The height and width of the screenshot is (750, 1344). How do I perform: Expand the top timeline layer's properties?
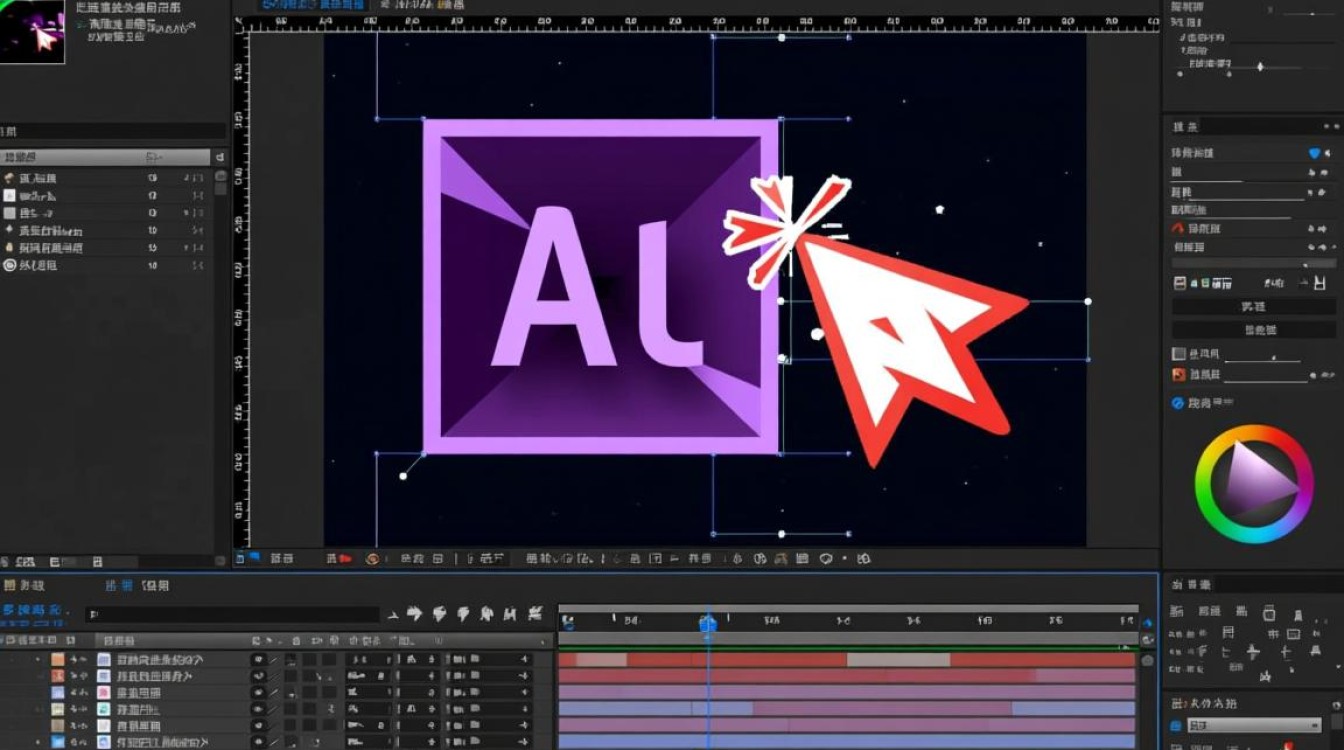[x=39, y=660]
